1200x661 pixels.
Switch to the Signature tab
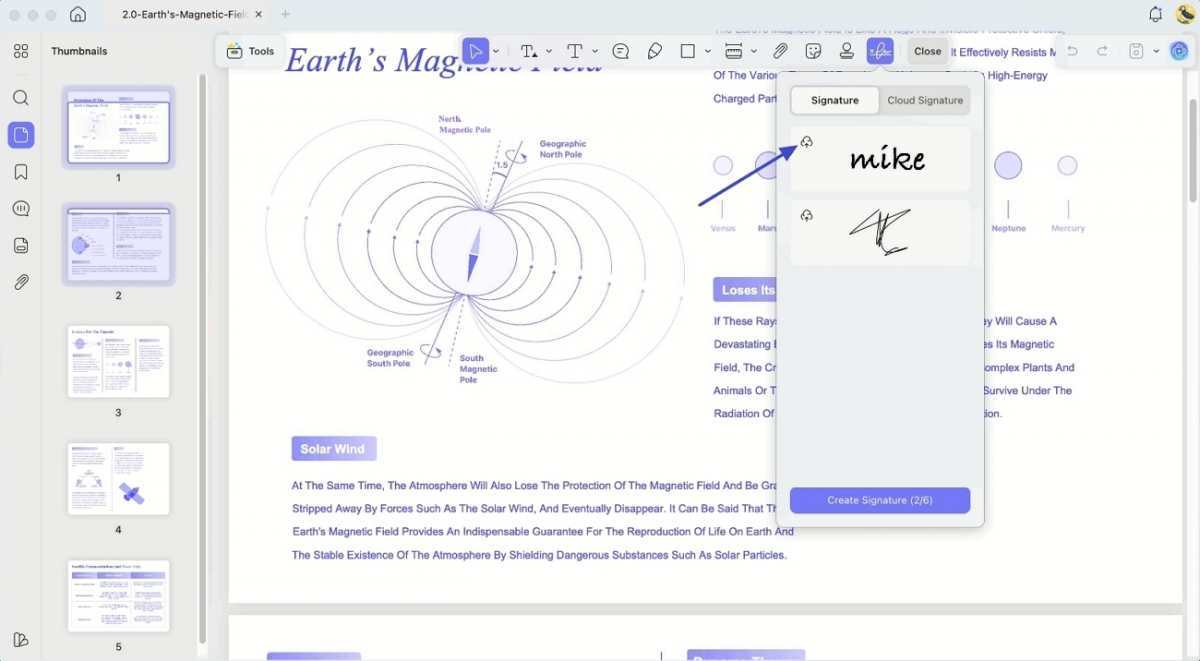(x=835, y=100)
